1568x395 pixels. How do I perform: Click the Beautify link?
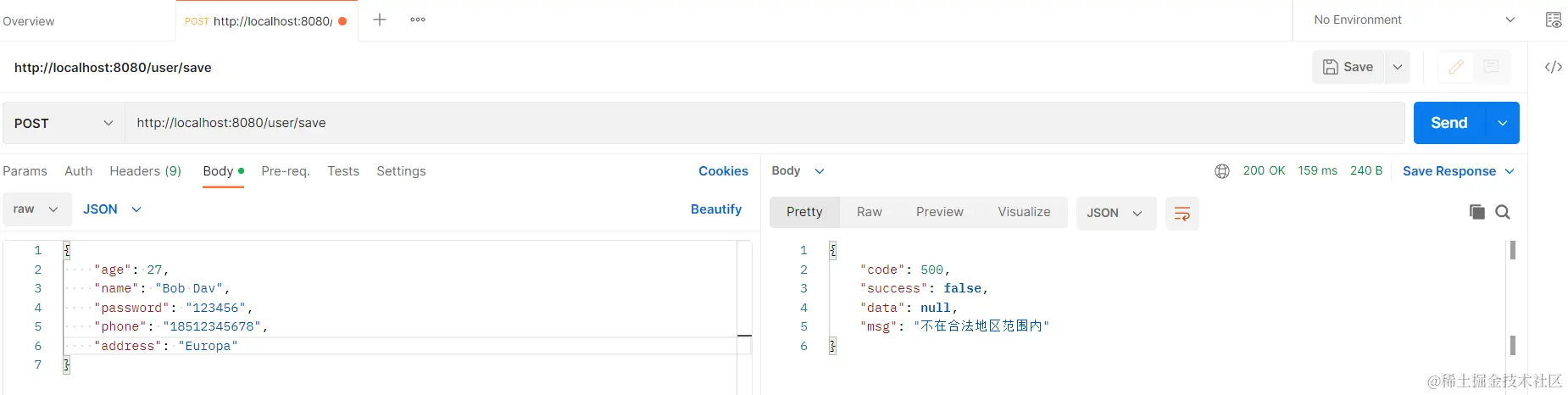point(715,209)
